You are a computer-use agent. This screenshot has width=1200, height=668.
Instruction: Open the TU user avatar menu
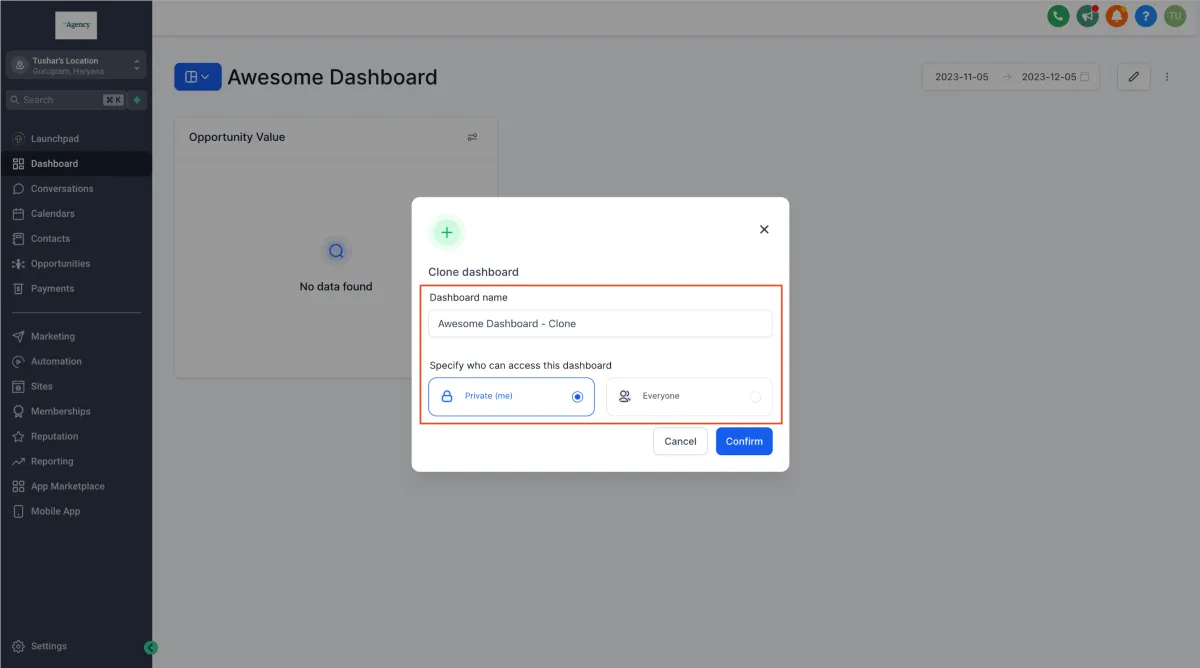(x=1175, y=16)
